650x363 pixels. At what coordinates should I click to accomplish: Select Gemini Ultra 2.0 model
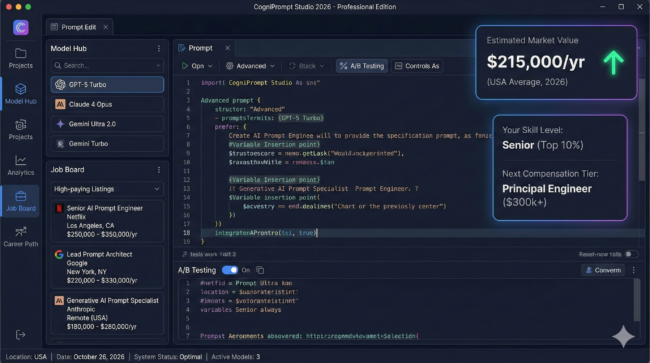tap(107, 124)
